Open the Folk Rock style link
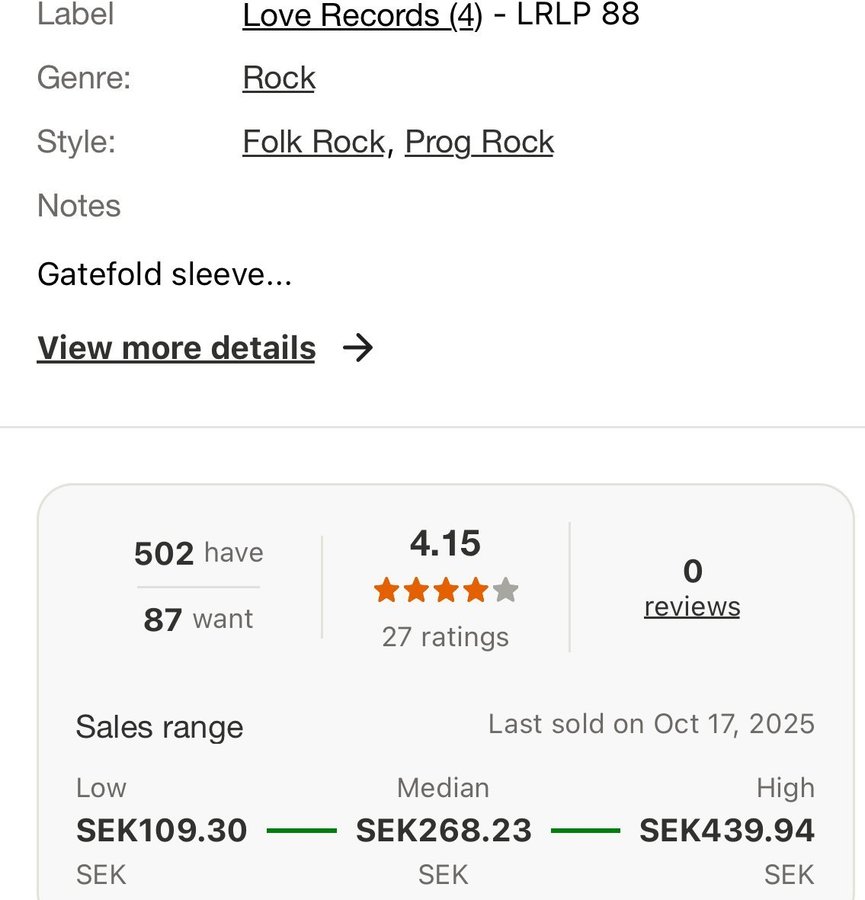 (x=313, y=142)
